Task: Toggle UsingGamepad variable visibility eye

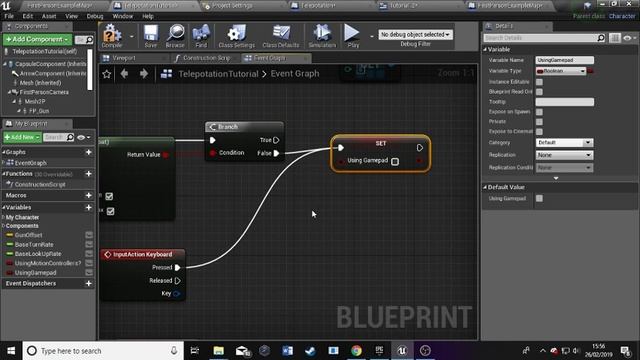Action: [89, 273]
